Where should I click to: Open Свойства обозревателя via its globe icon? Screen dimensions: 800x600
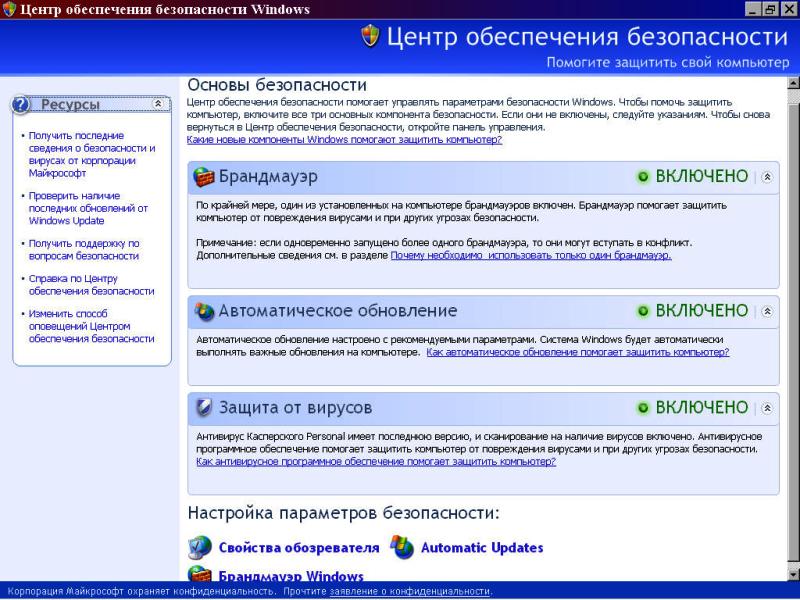coord(199,547)
